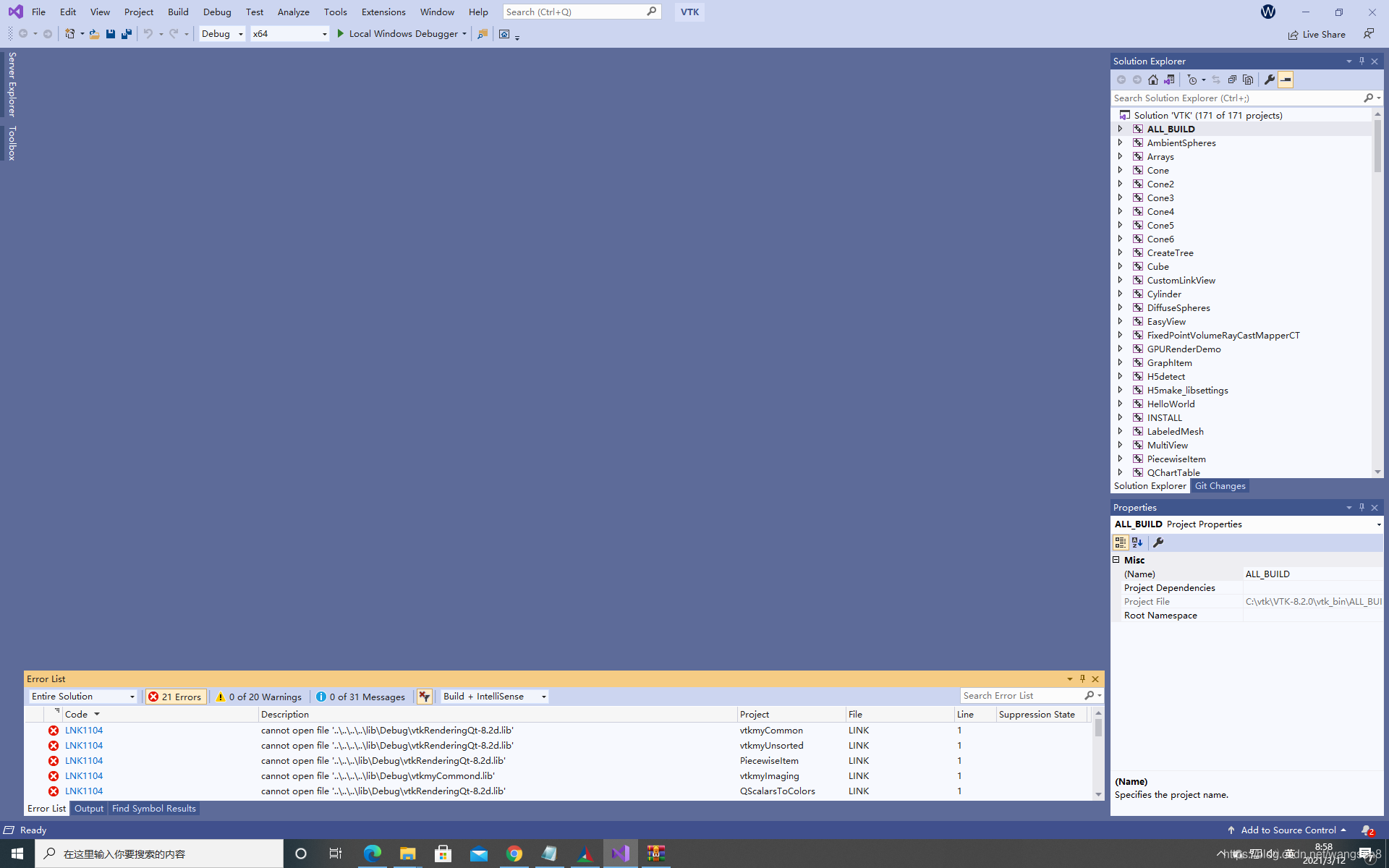Click the Undo toolbar icon
Screen dimensions: 1389x868
[x=148, y=33]
